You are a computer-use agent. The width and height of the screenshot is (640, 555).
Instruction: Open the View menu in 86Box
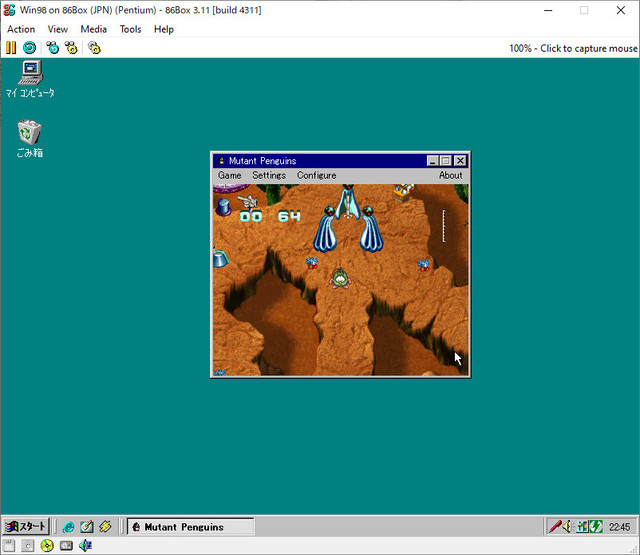click(58, 29)
